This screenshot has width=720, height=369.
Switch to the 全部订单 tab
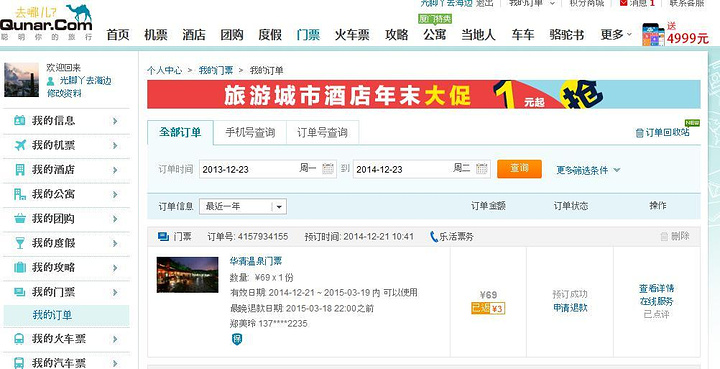180,133
